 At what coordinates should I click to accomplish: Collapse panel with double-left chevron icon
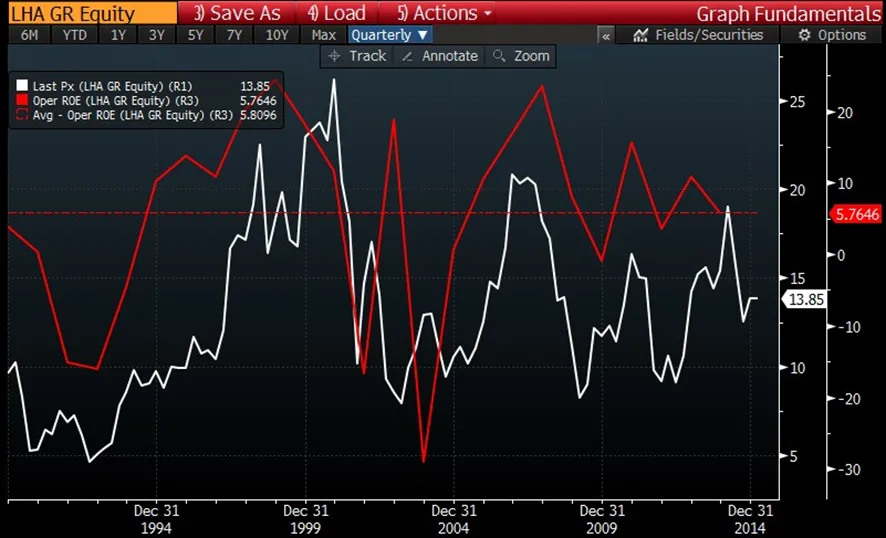606,35
